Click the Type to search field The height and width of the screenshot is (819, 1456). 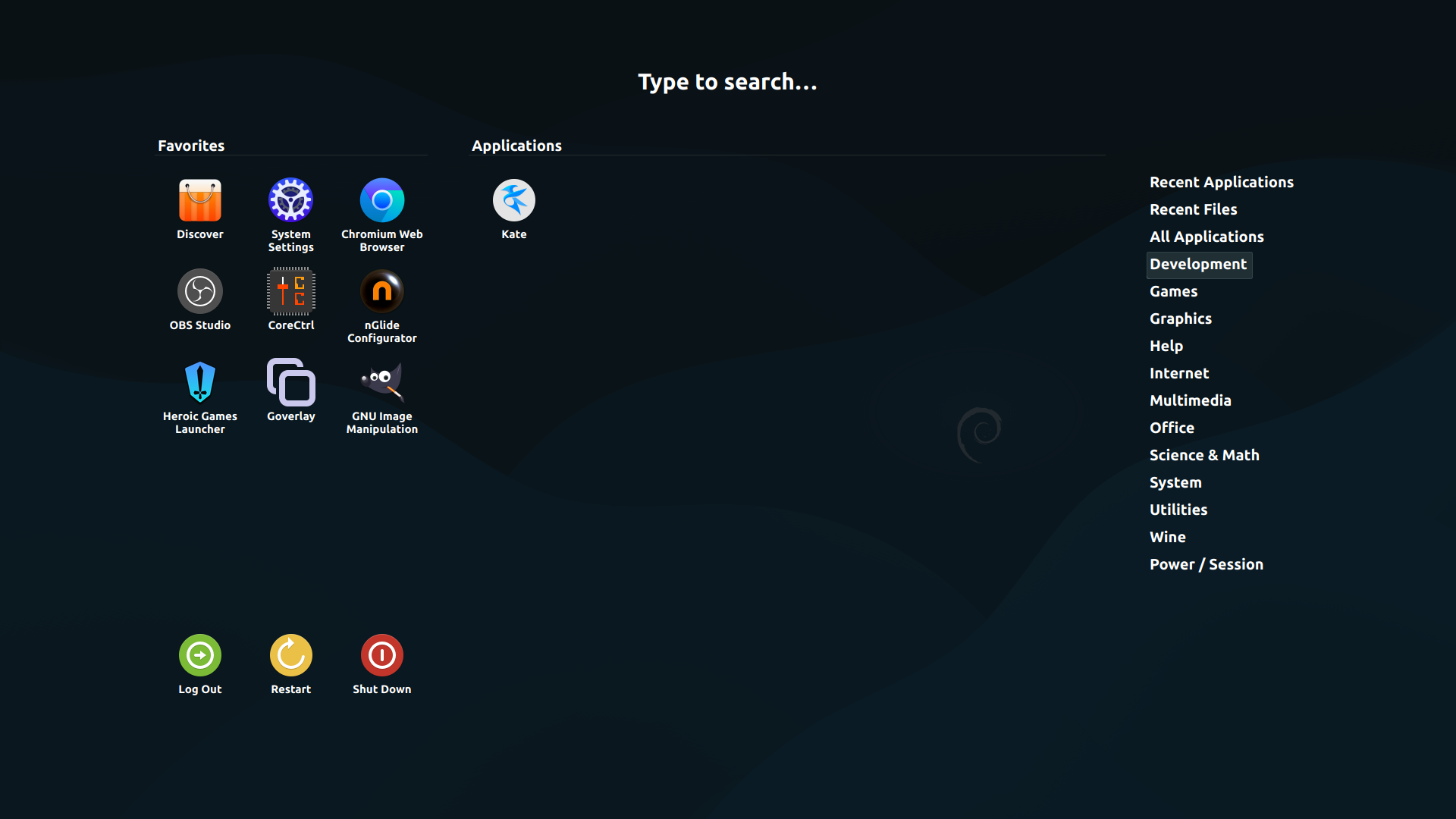pyautogui.click(x=727, y=82)
